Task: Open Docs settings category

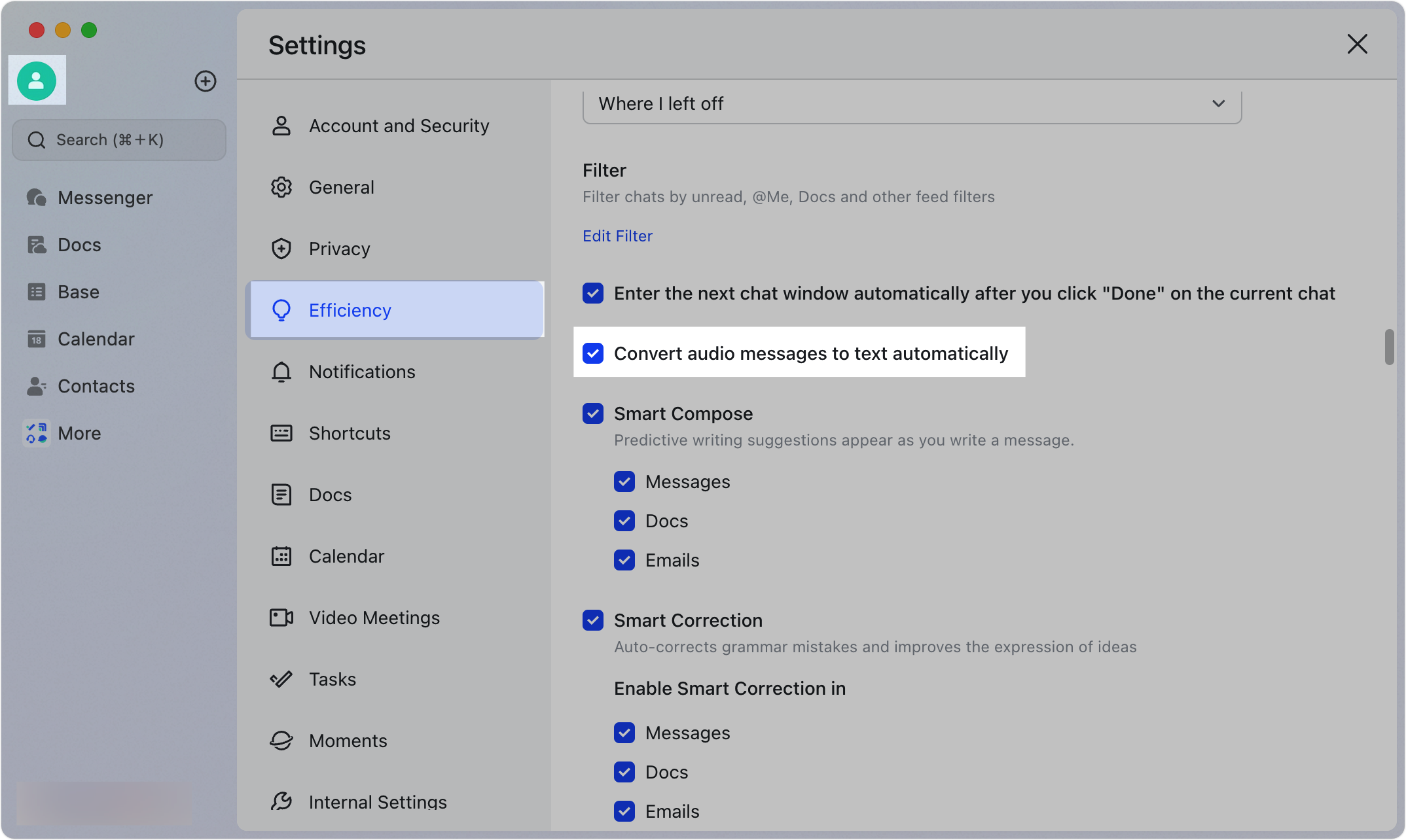Action: click(395, 495)
